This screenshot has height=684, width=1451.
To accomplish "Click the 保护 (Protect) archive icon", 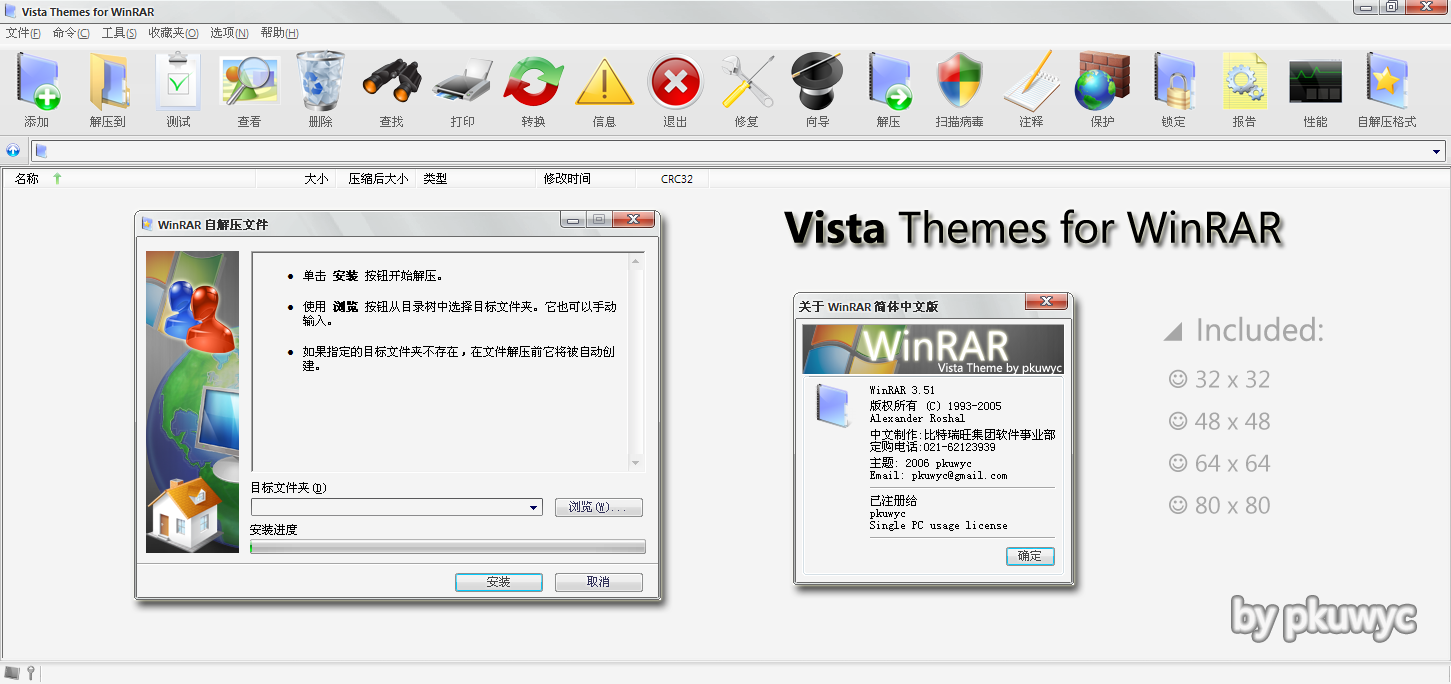I will tap(1102, 90).
